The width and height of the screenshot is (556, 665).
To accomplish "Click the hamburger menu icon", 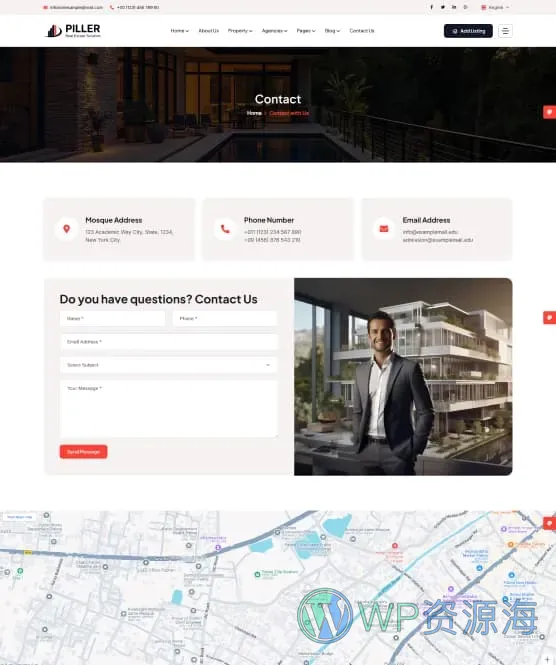I will (505, 31).
